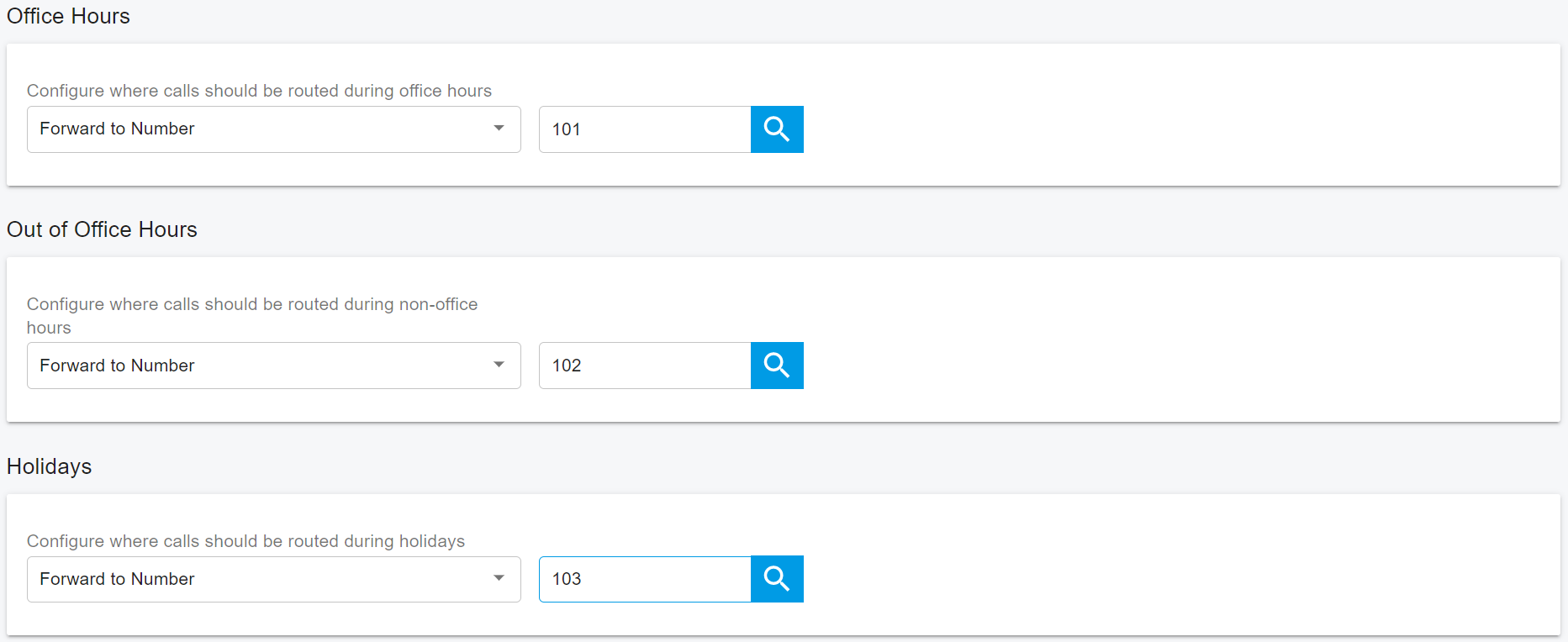1568x642 pixels.
Task: Open the Office Hours Forward to Number dropdown
Action: pyautogui.click(x=273, y=129)
